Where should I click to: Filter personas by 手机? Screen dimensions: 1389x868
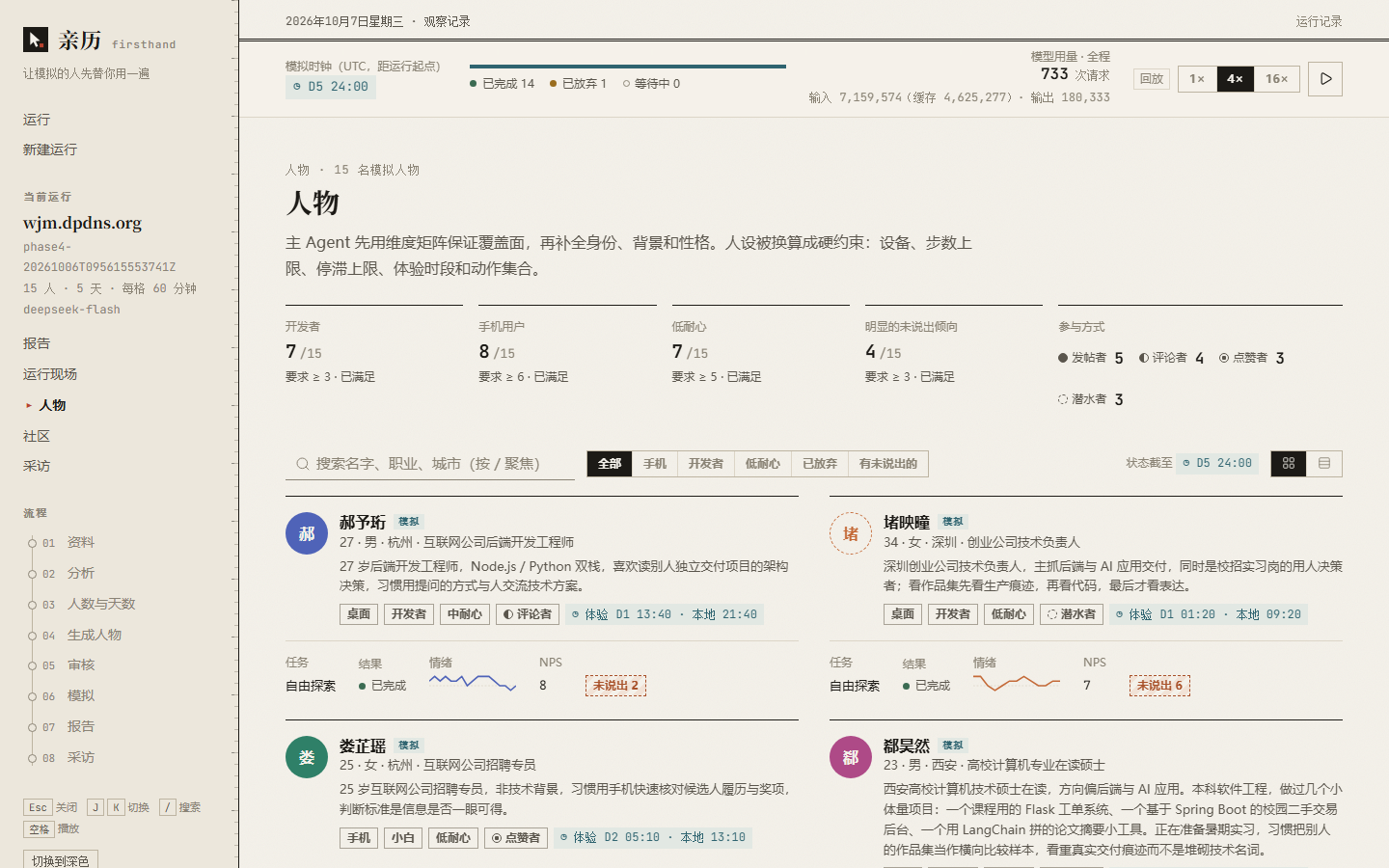[655, 464]
